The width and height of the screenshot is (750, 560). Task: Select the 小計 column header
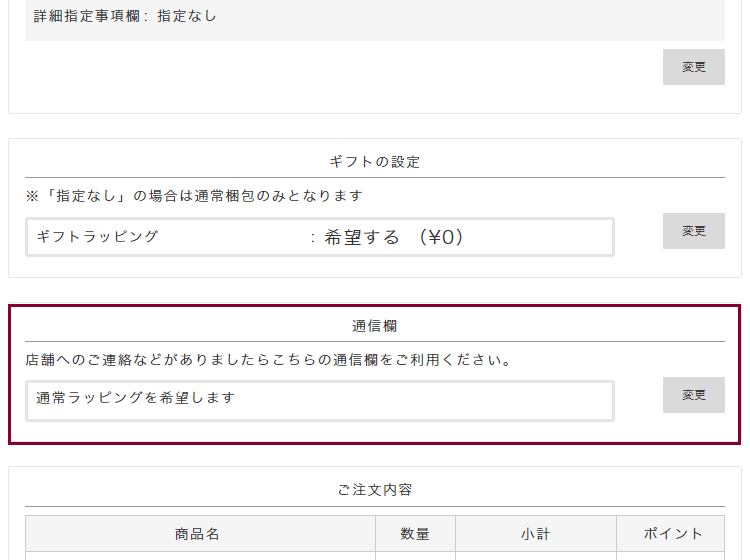(535, 534)
